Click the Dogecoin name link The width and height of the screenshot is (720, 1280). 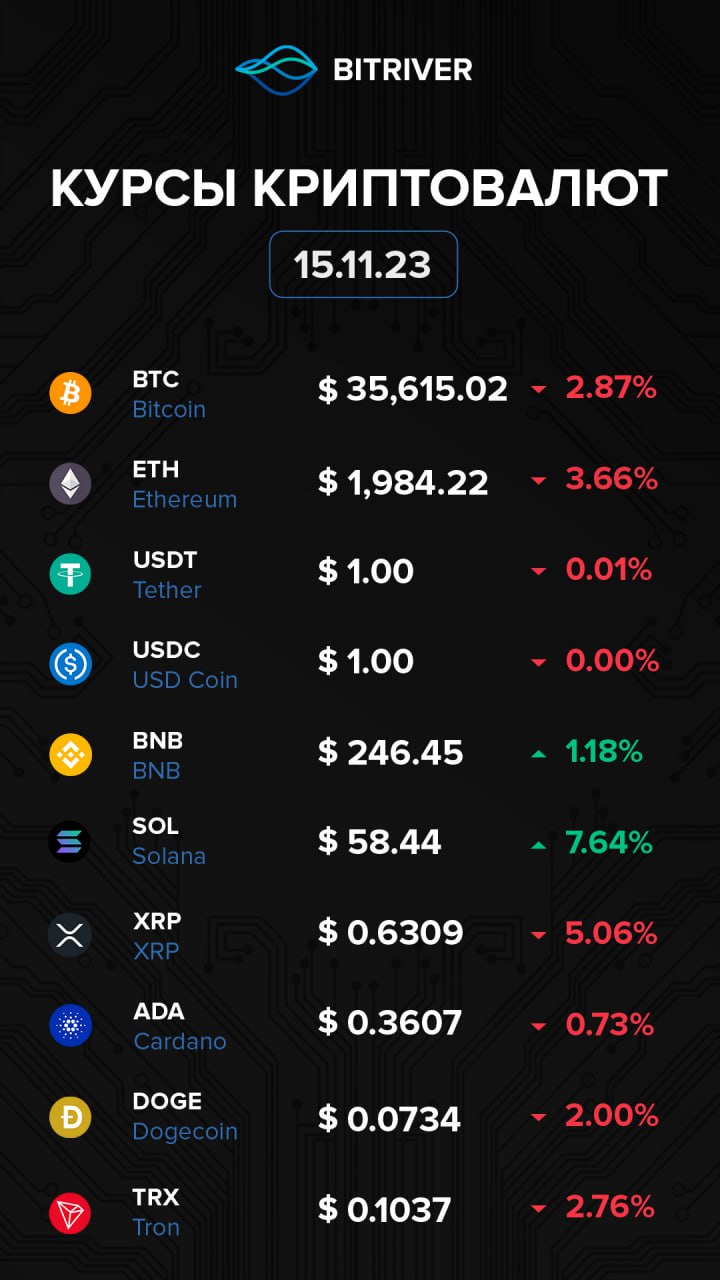tap(185, 1132)
